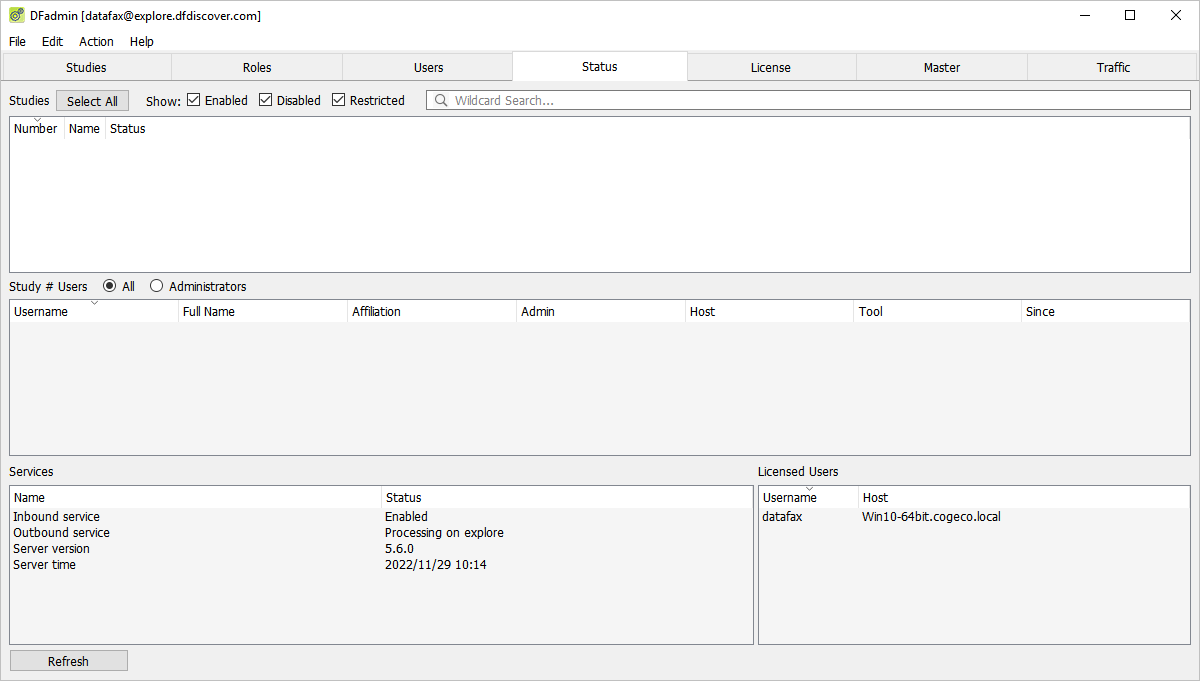Sort studies by Number column header
This screenshot has height=681, width=1200.
[x=37, y=128]
